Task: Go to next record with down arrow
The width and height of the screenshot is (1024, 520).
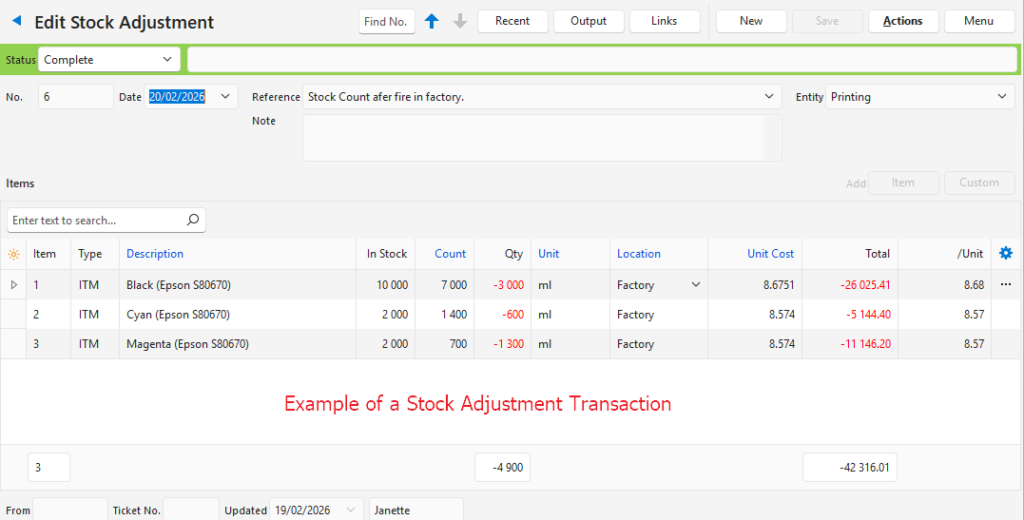Action: [460, 21]
